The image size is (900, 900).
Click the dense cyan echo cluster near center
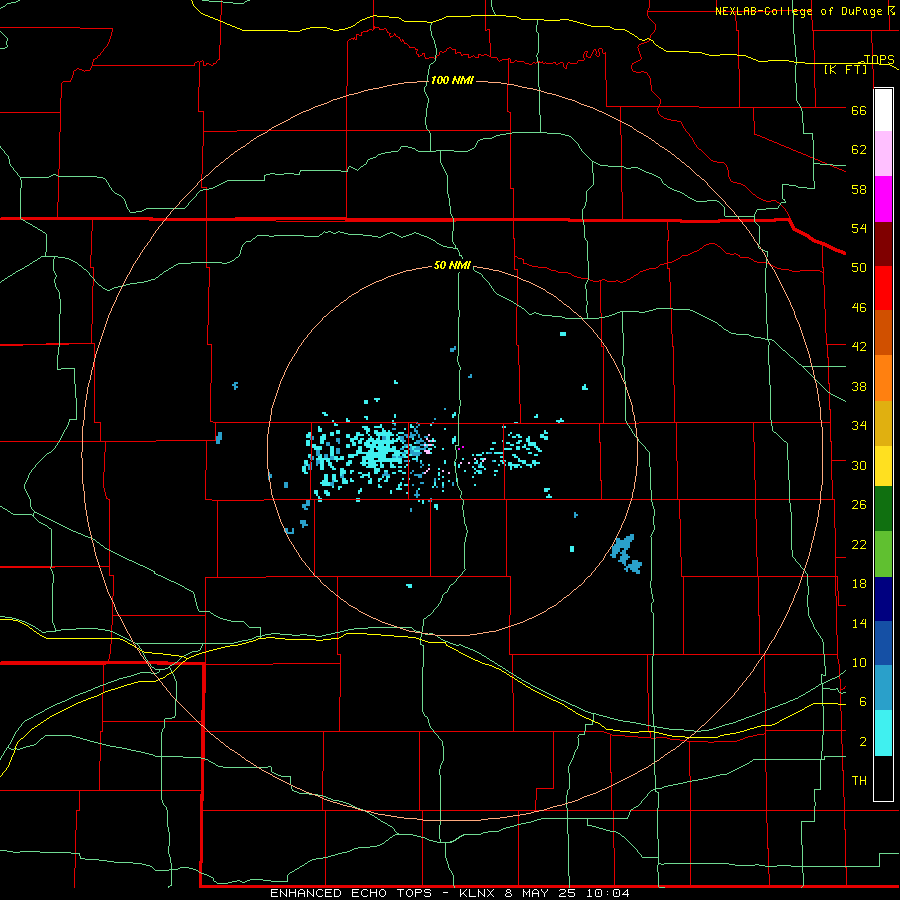[379, 449]
